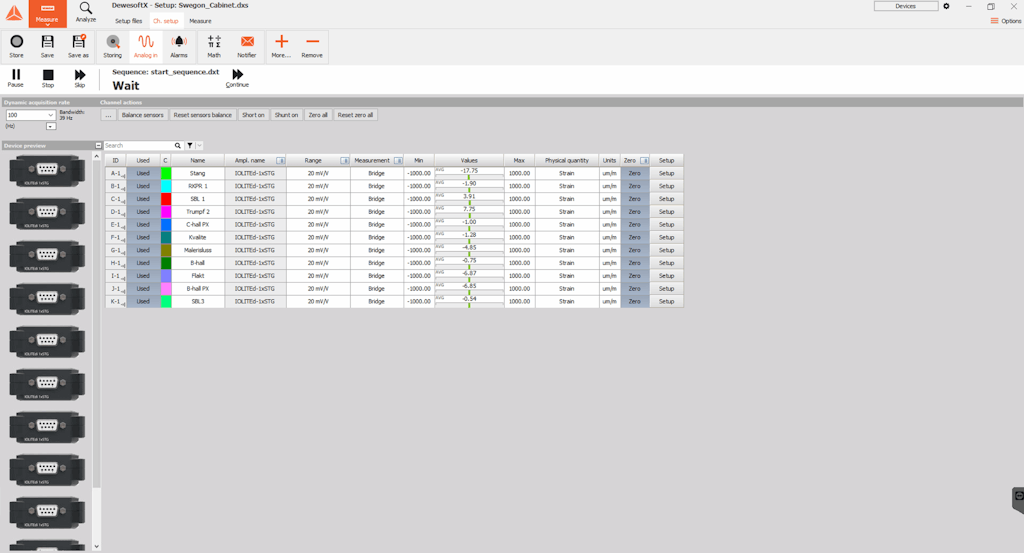Turn Short on
Screen dimensions: 1024x553
coord(253,115)
